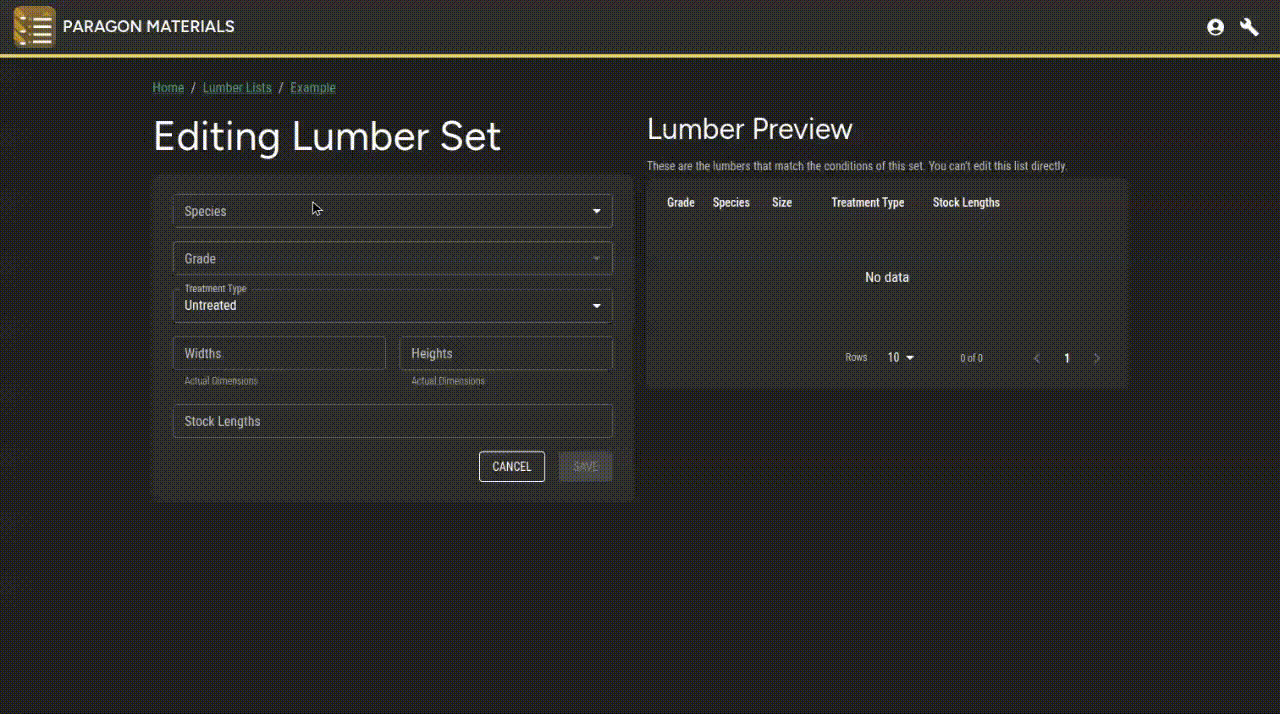Click the Save button

click(x=585, y=467)
